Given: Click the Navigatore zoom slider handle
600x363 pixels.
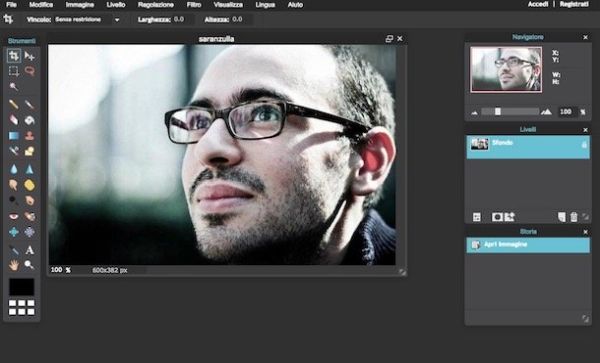Looking at the screenshot, I should pyautogui.click(x=497, y=111).
